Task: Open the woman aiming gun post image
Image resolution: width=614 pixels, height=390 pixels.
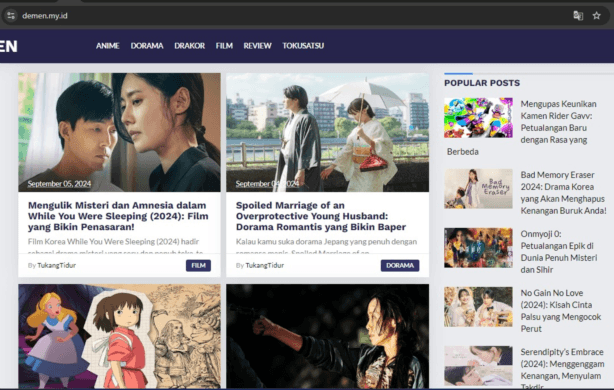Action: click(x=327, y=336)
